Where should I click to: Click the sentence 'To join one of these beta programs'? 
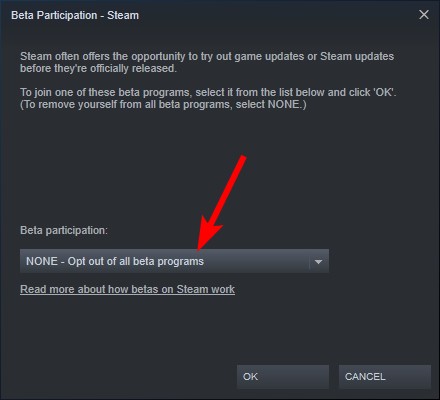coord(208,92)
